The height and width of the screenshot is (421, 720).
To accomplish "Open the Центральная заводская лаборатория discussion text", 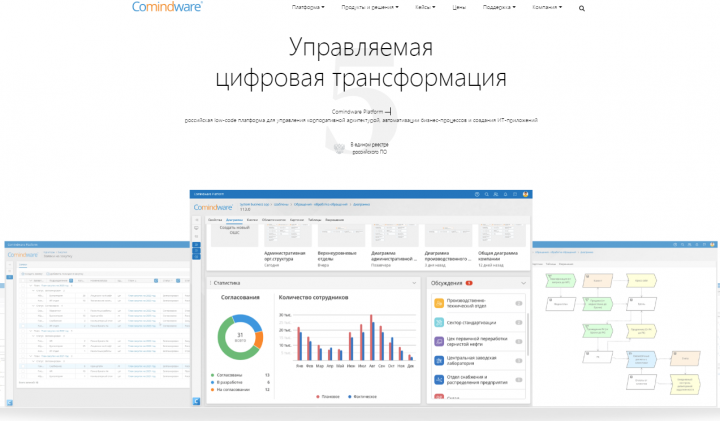I will [x=471, y=360].
